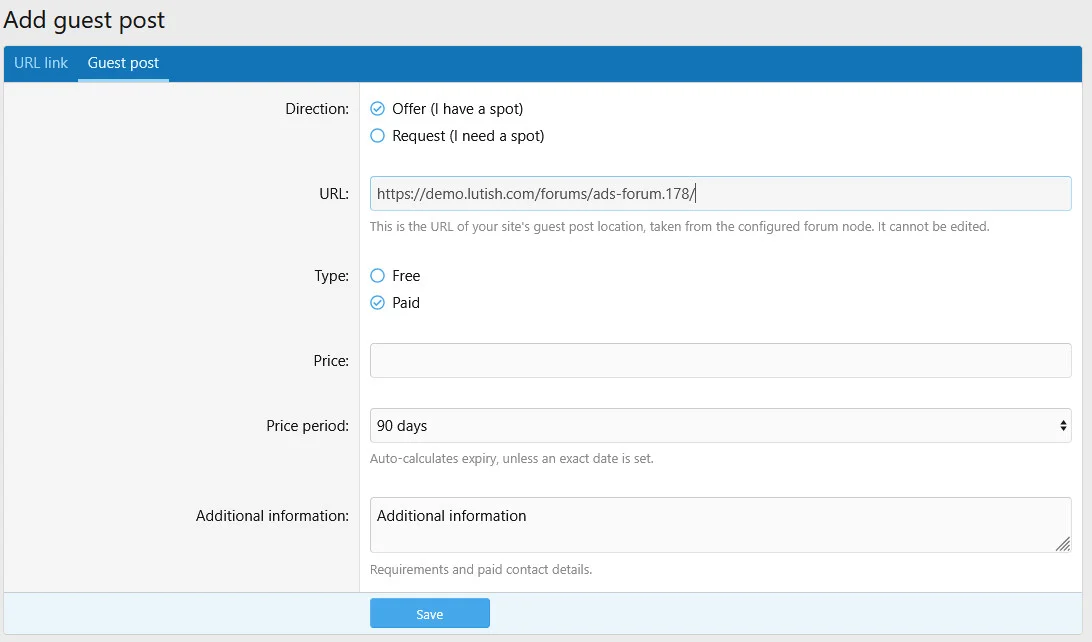Click the 'Direction:' label
The image size is (1092, 642).
point(317,109)
